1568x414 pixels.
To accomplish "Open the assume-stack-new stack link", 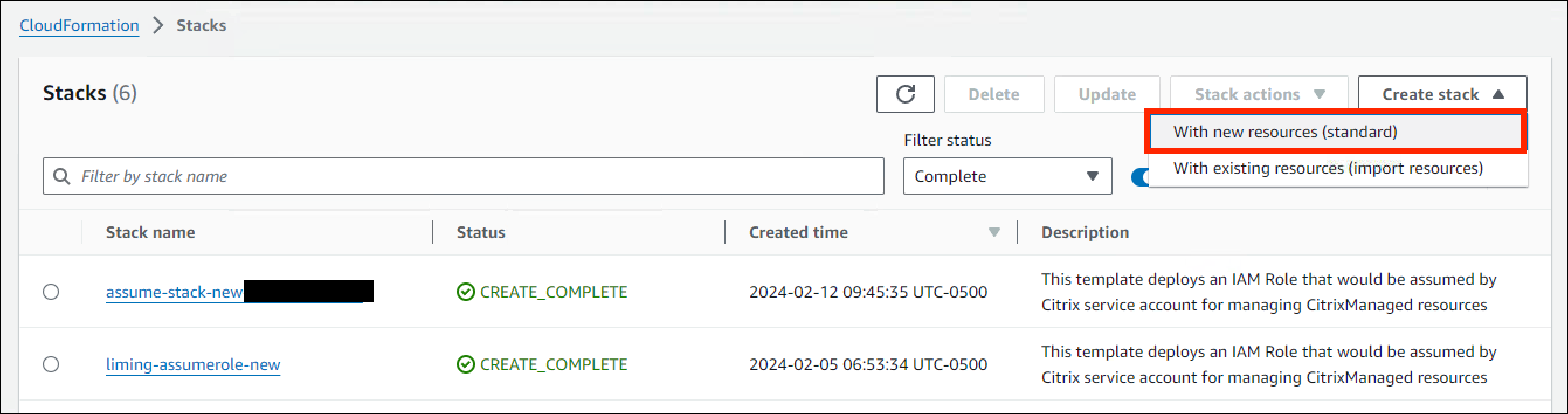I will (x=175, y=292).
